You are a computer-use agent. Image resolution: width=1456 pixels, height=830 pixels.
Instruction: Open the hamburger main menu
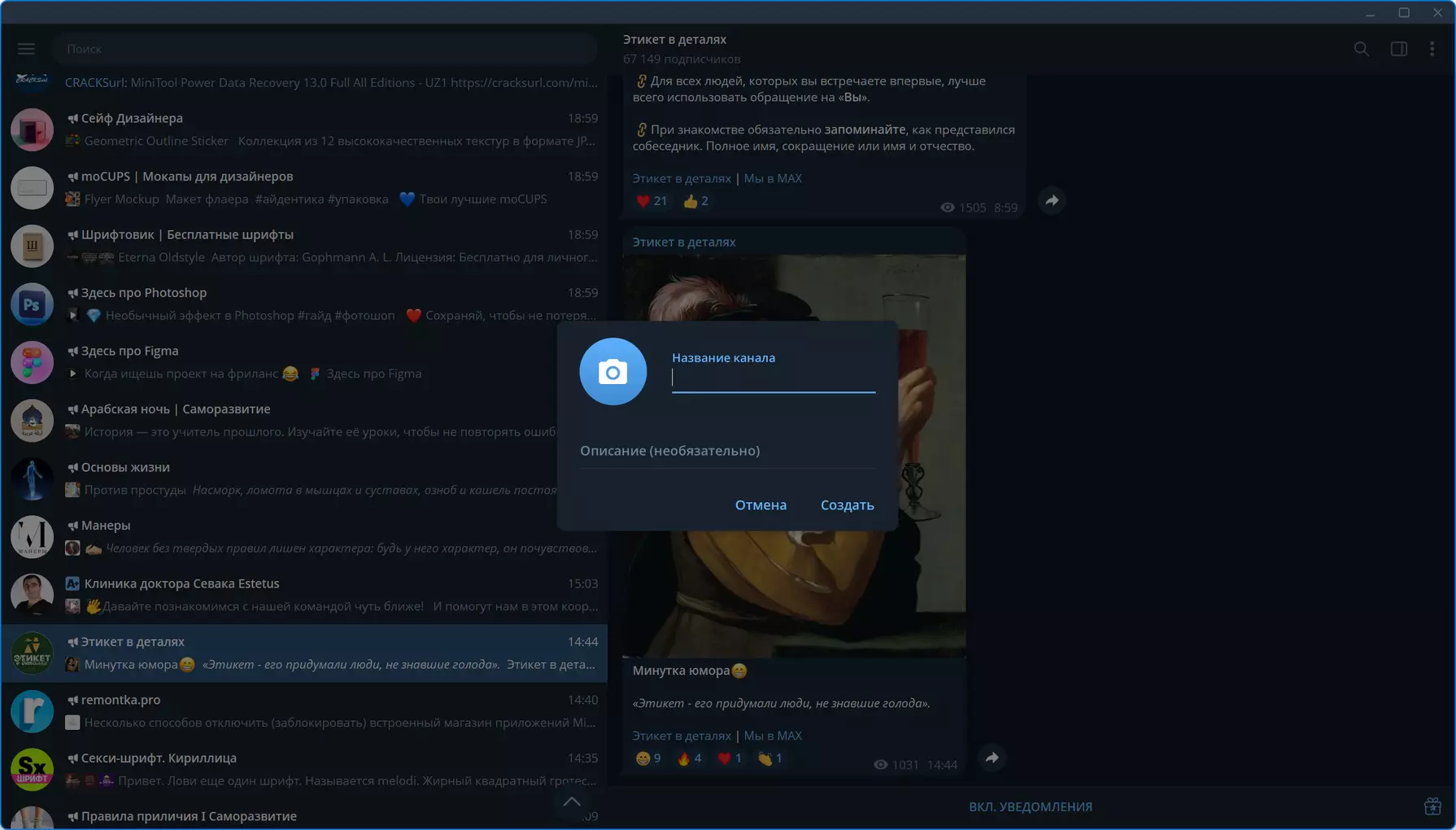click(26, 49)
